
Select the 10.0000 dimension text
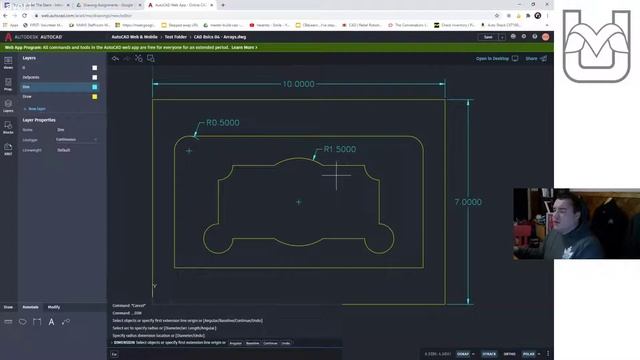[x=299, y=84]
